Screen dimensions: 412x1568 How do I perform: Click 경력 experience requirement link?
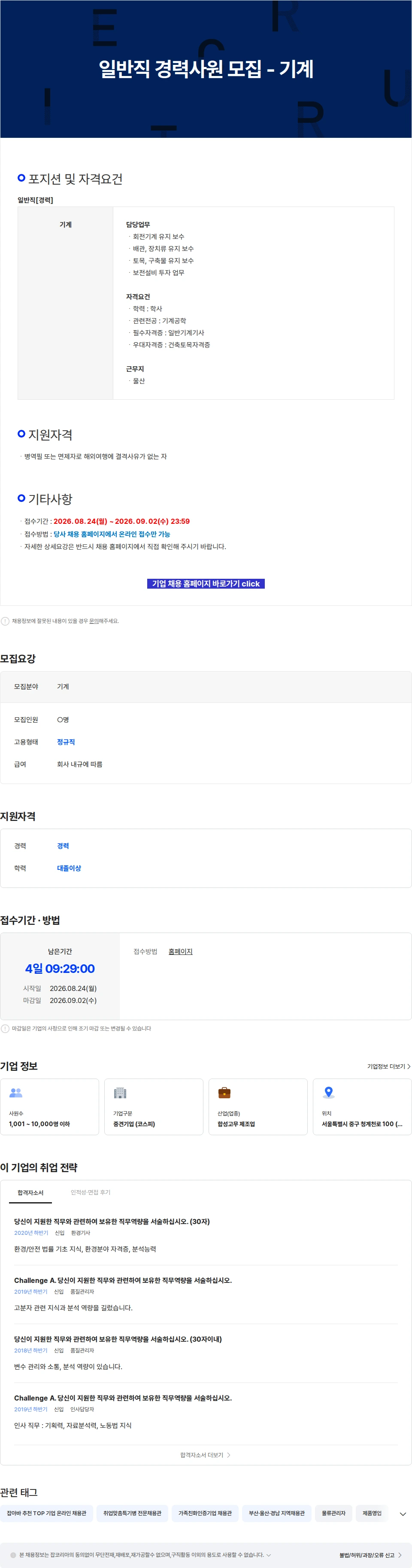point(63,845)
